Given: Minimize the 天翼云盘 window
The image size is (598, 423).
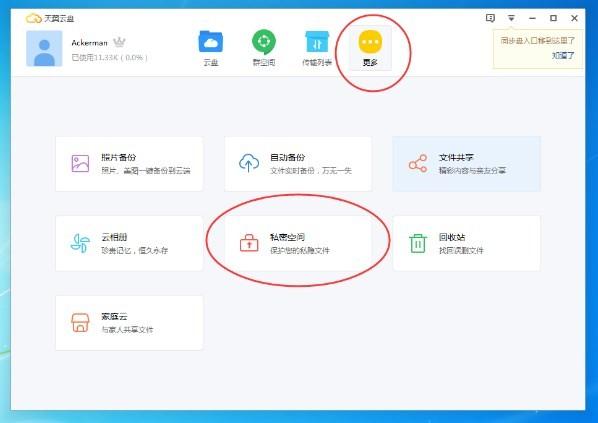Looking at the screenshot, I should click(532, 18).
